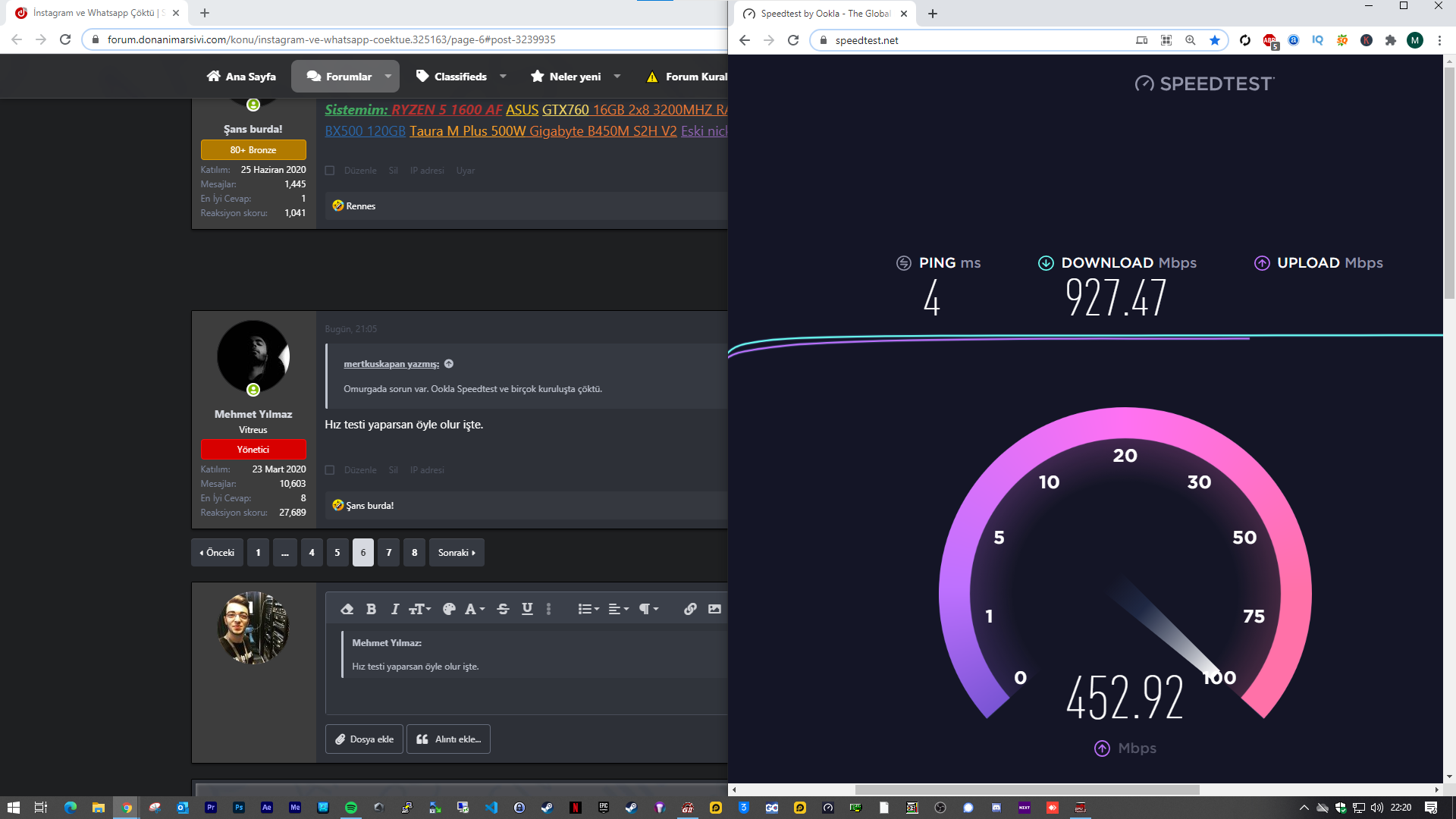The width and height of the screenshot is (1456, 819).
Task: Click the volume icon in system tray
Action: [x=1376, y=808]
